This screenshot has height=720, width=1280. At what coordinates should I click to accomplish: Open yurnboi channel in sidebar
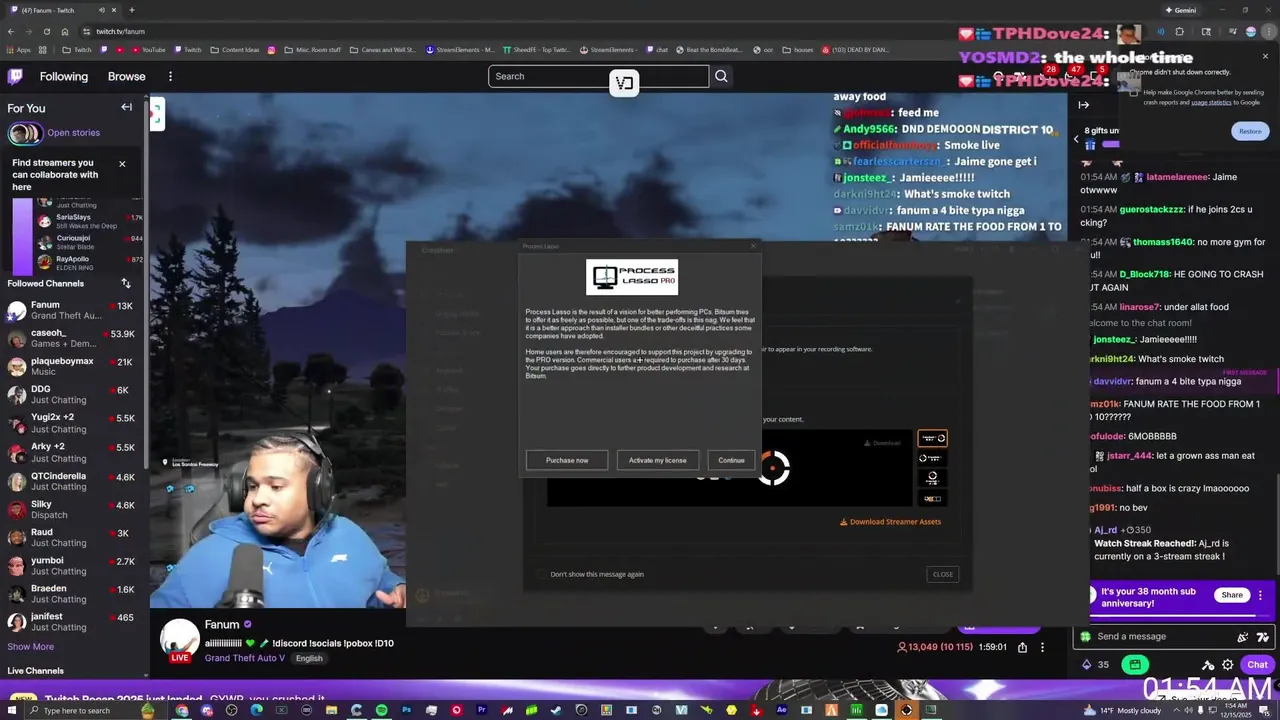click(74, 566)
